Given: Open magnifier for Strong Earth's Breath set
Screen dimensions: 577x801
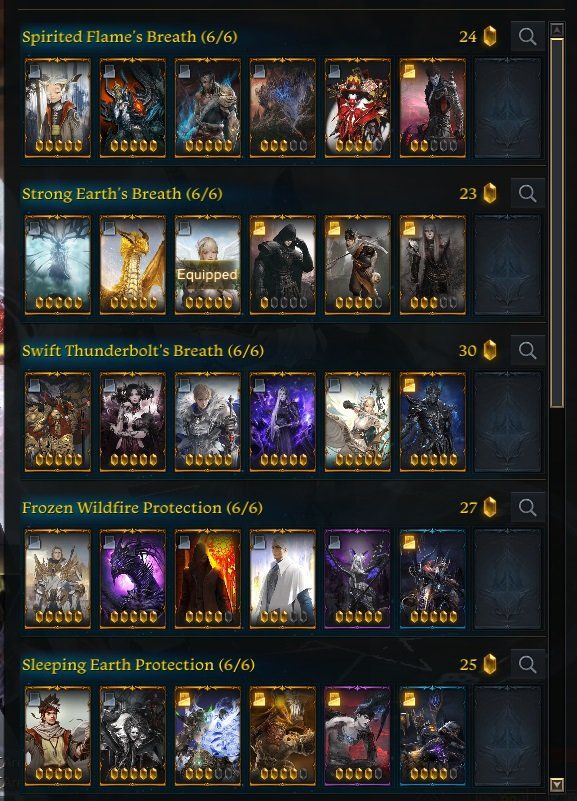Looking at the screenshot, I should point(527,194).
